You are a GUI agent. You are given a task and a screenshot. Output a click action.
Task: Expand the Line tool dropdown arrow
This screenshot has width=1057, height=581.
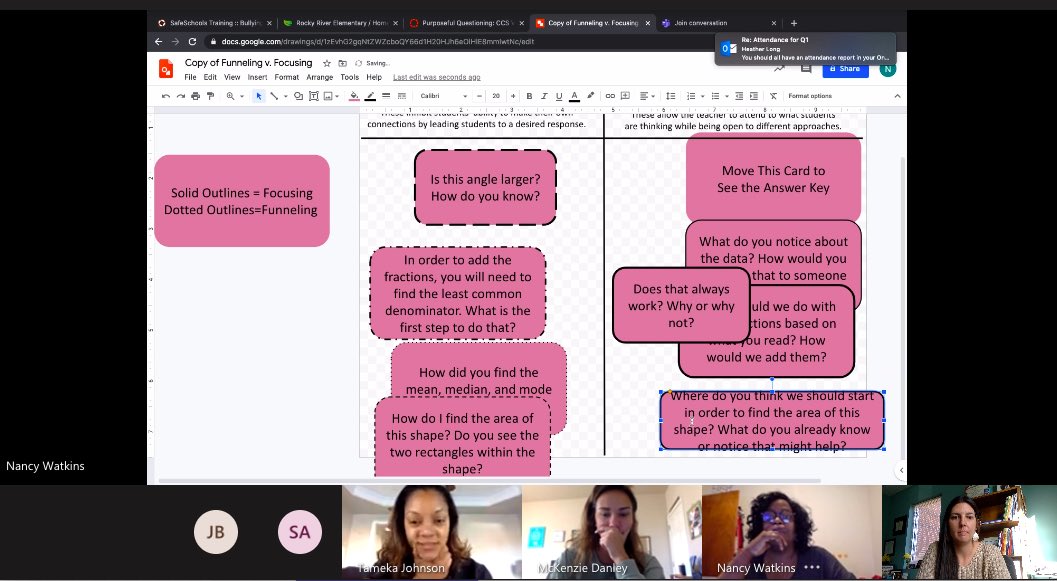pyautogui.click(x=285, y=96)
